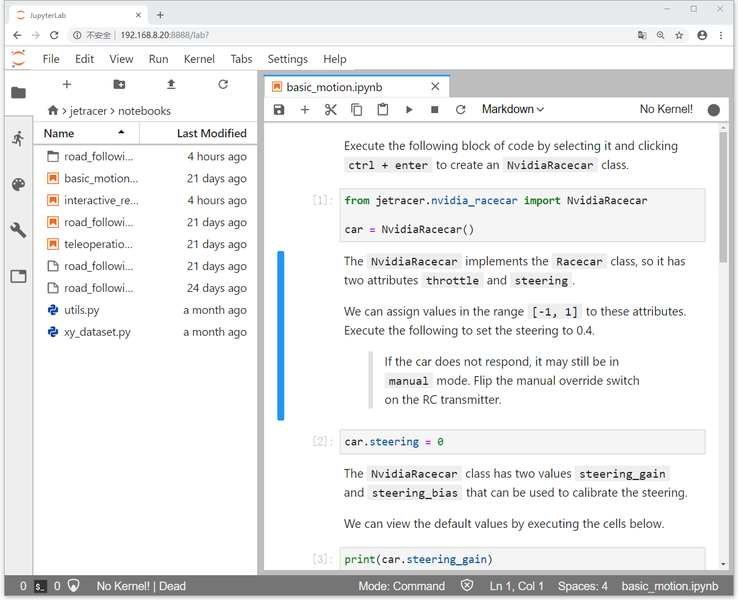Refresh the file list
738x600 pixels.
pos(223,84)
